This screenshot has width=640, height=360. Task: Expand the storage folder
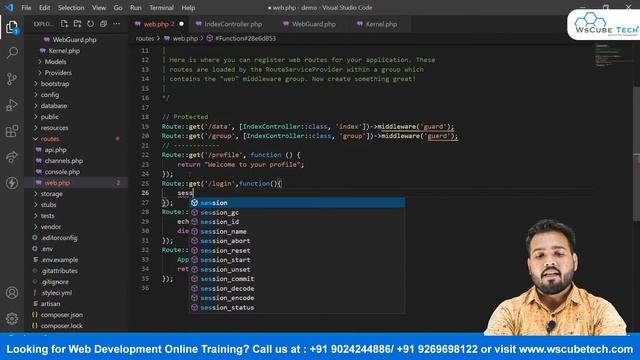point(51,194)
